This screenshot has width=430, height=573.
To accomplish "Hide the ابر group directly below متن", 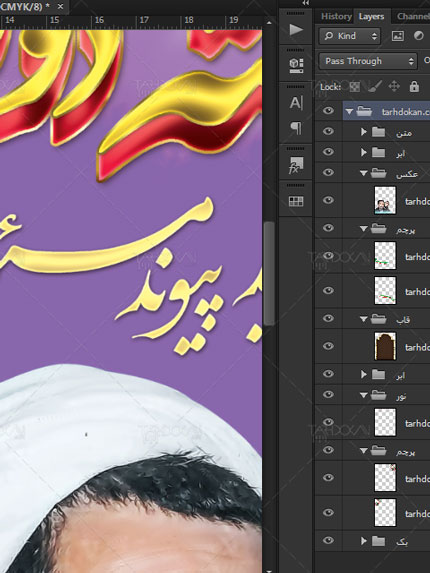I will pyautogui.click(x=328, y=152).
